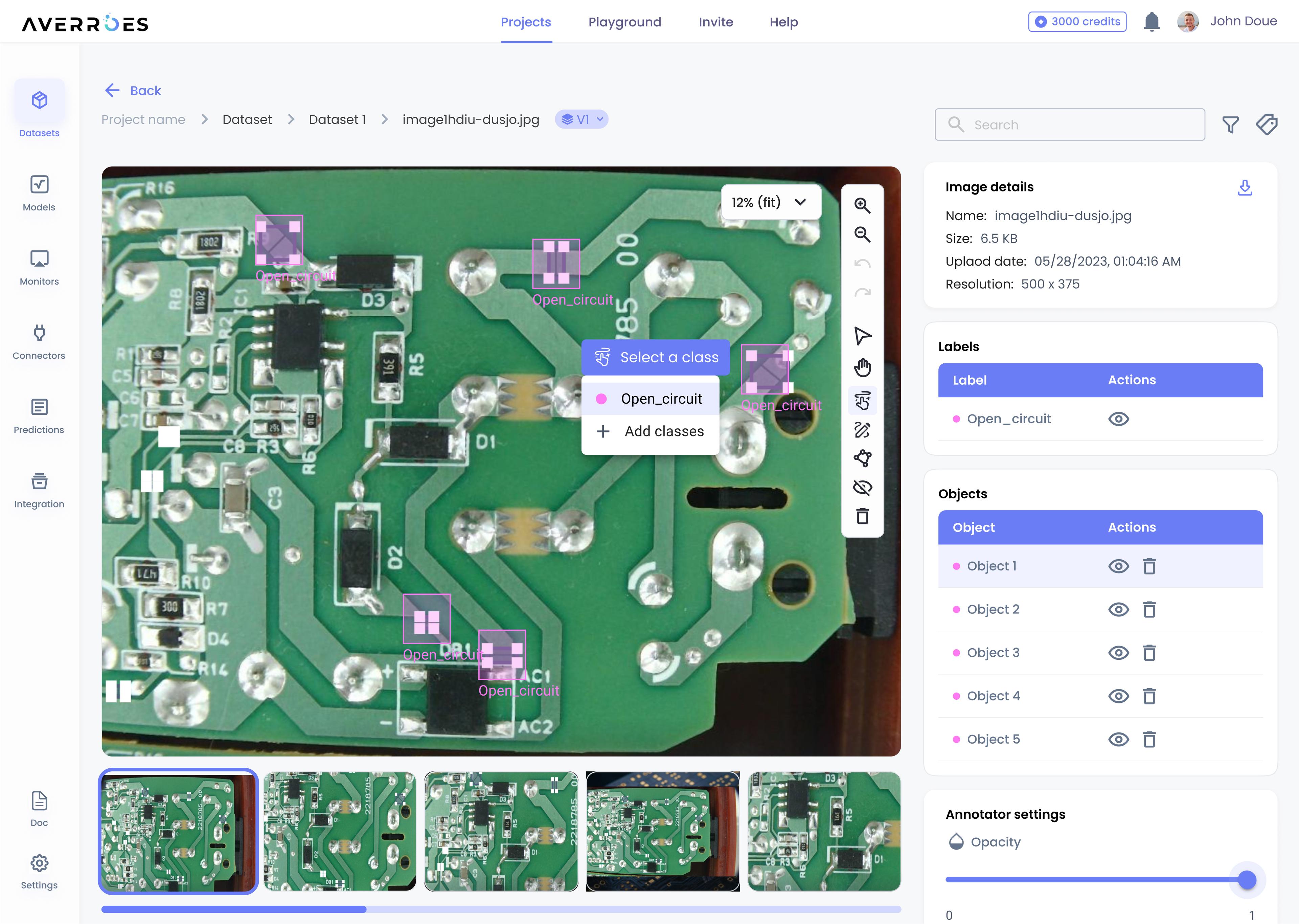
Task: Click the zoom in magnifier tool
Action: [x=862, y=205]
